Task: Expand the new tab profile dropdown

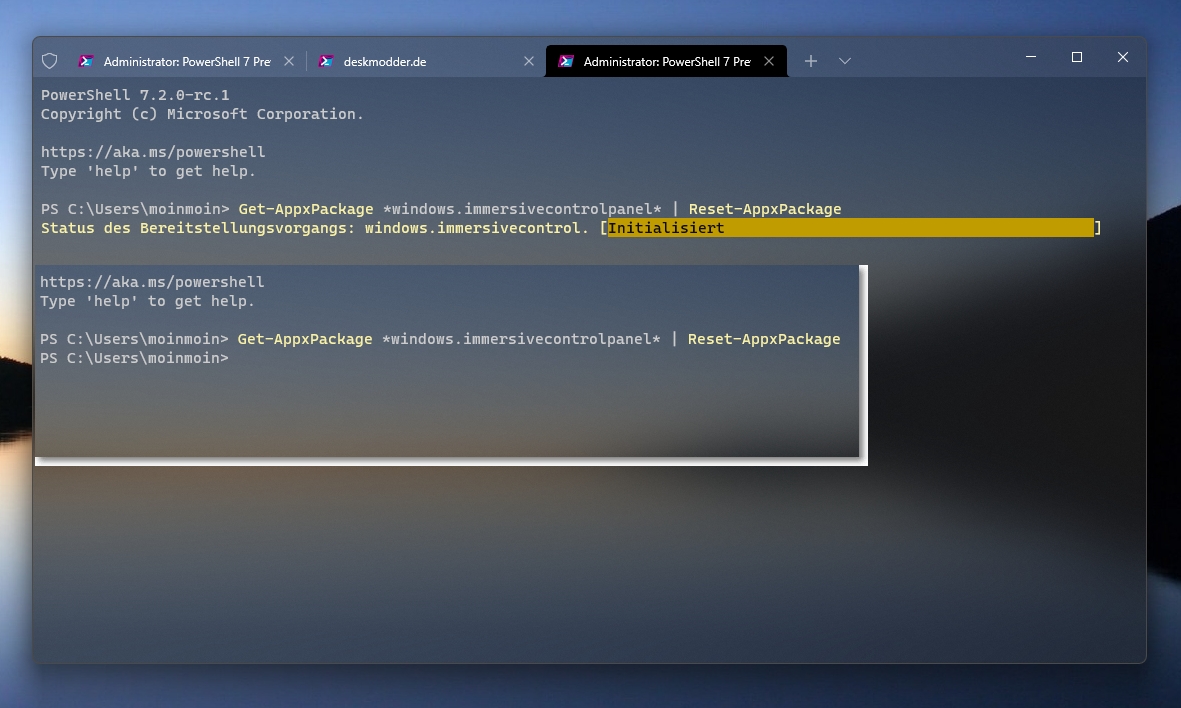Action: tap(845, 61)
